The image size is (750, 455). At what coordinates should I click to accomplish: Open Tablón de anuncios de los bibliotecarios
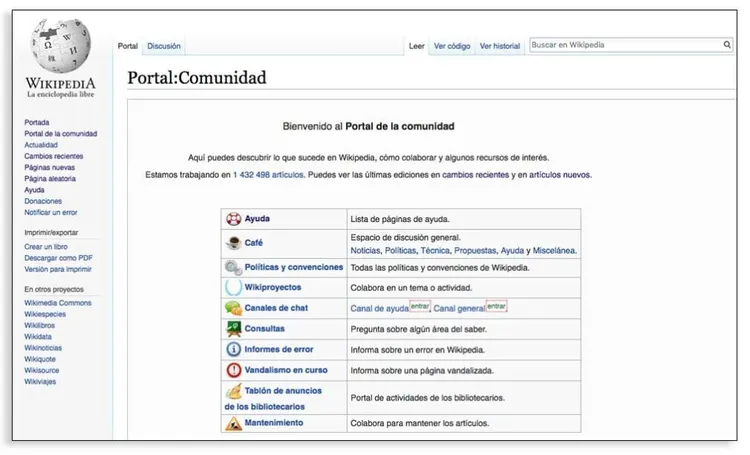coord(273,399)
